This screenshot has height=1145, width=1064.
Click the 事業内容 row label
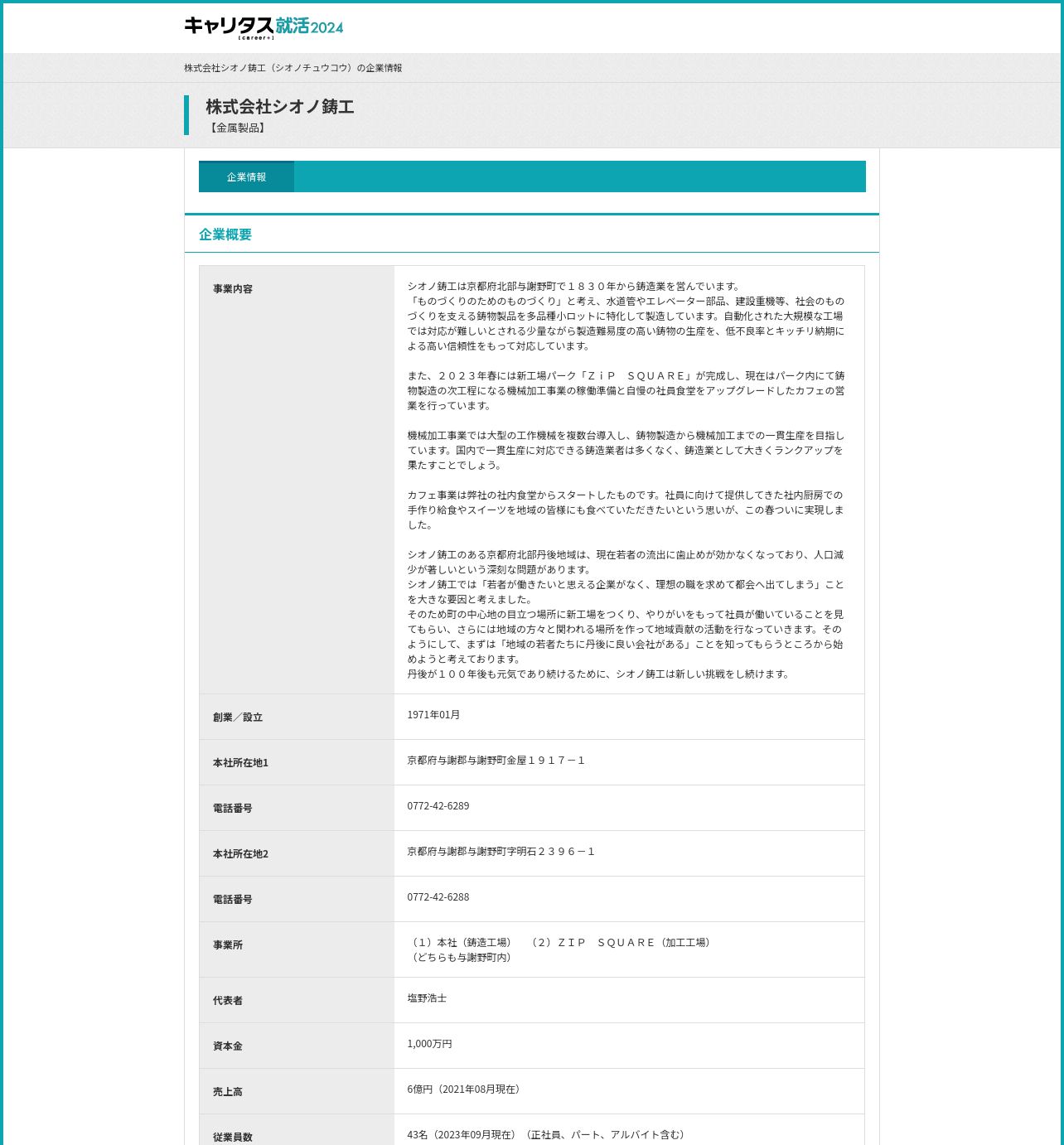[233, 289]
